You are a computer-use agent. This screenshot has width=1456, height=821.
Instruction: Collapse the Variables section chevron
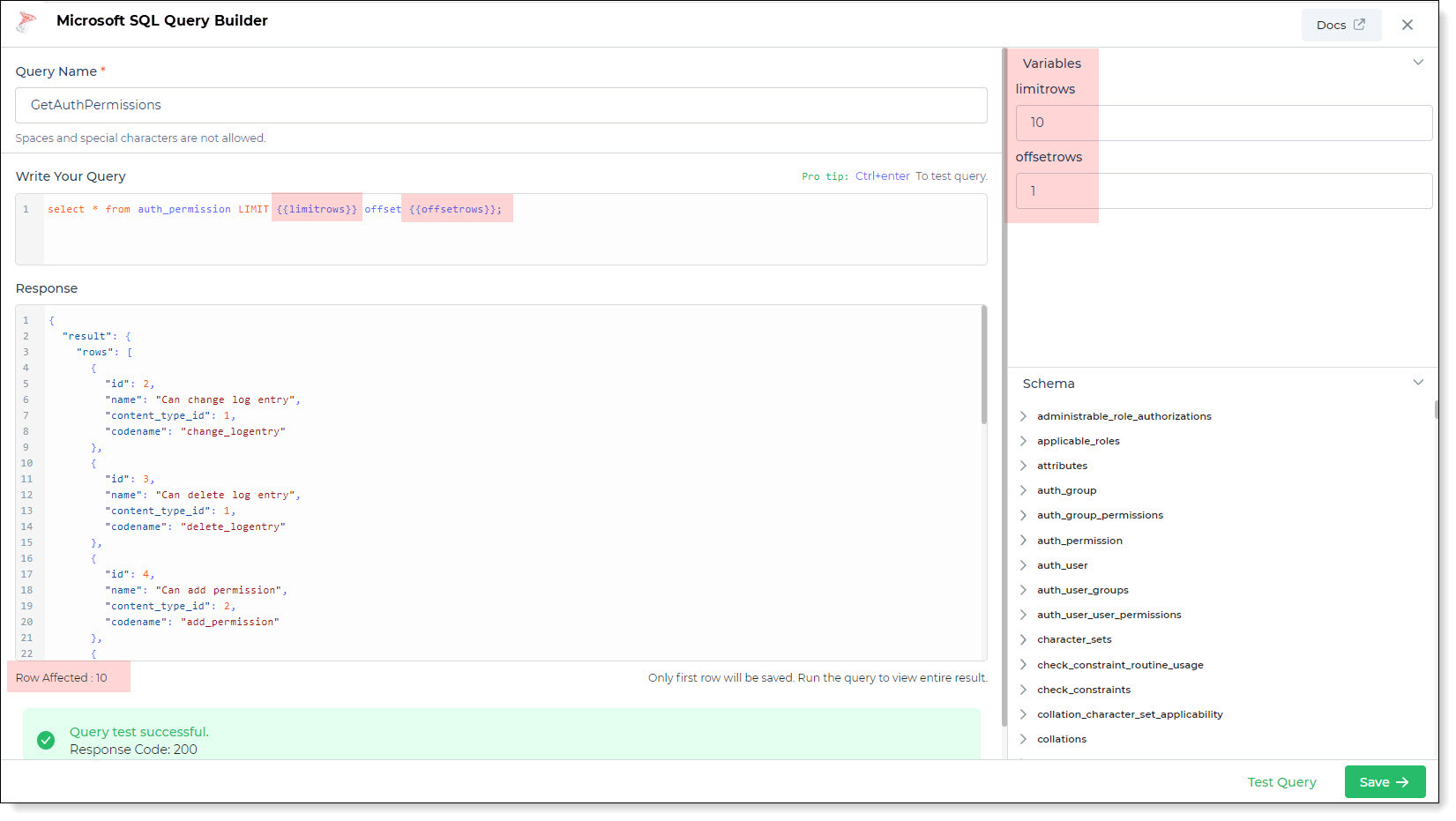click(x=1418, y=63)
